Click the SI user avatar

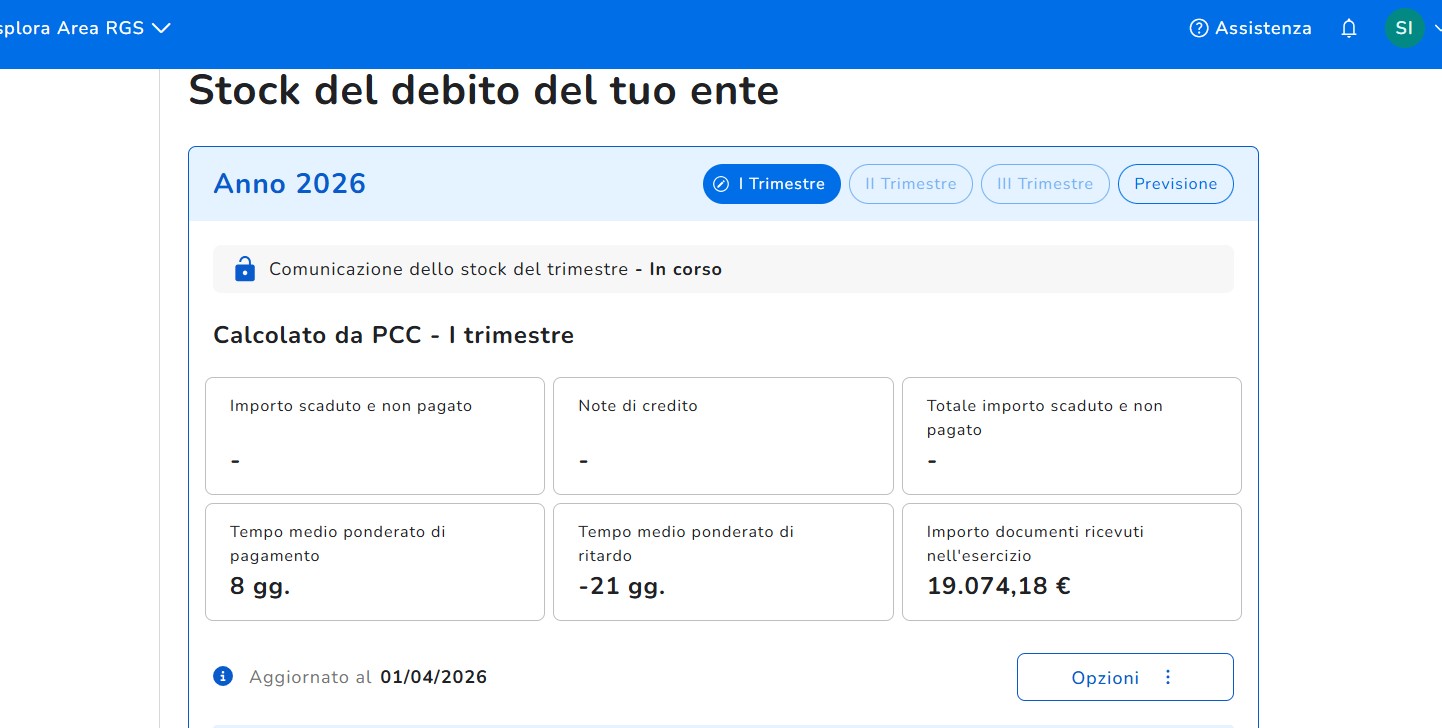[x=1404, y=28]
